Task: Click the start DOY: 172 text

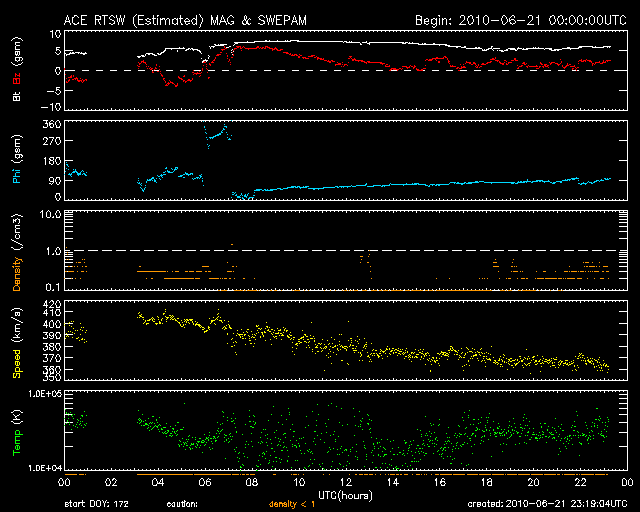Action: (x=97, y=504)
